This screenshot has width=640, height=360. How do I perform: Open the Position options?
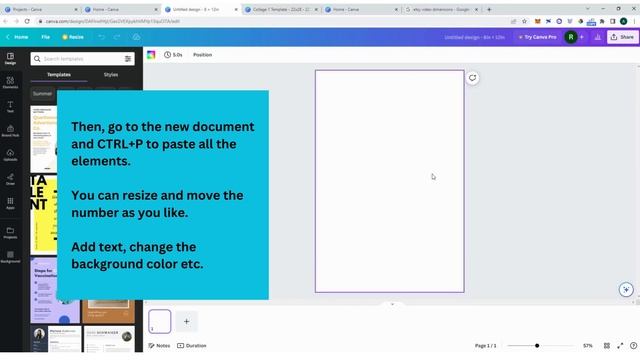click(x=202, y=55)
